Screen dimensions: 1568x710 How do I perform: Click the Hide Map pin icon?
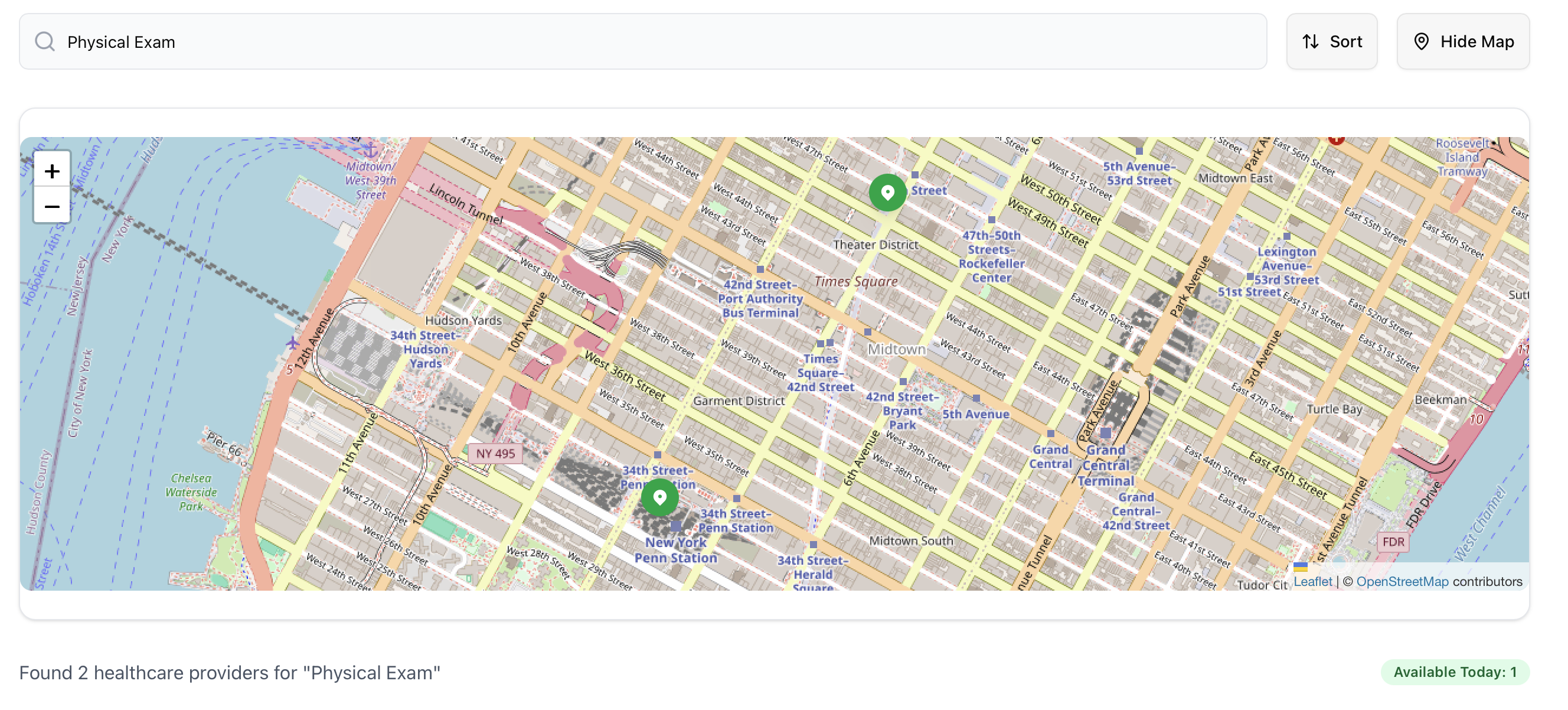coord(1420,41)
